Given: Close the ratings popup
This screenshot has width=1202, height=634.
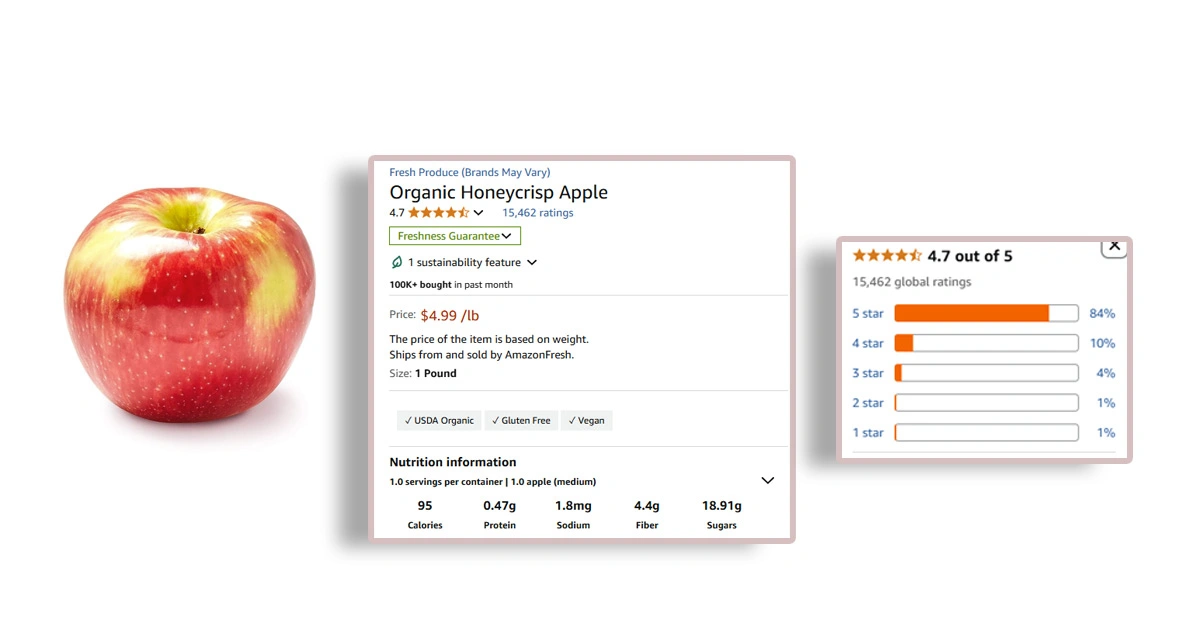Looking at the screenshot, I should 1114,246.
